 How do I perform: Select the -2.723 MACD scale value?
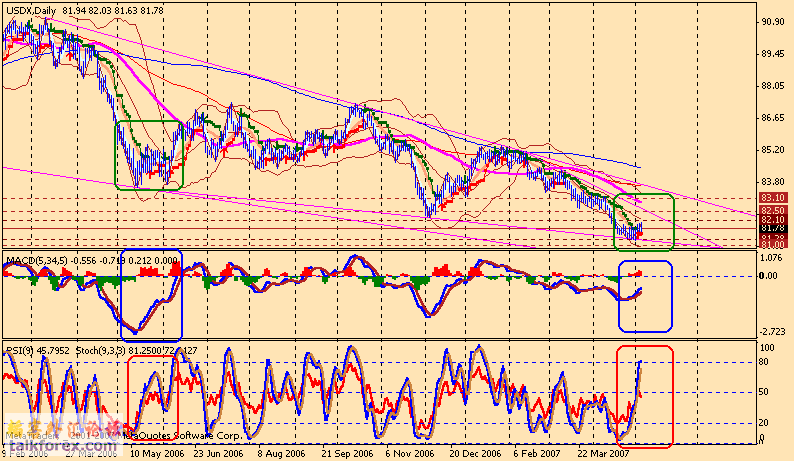[x=772, y=331]
